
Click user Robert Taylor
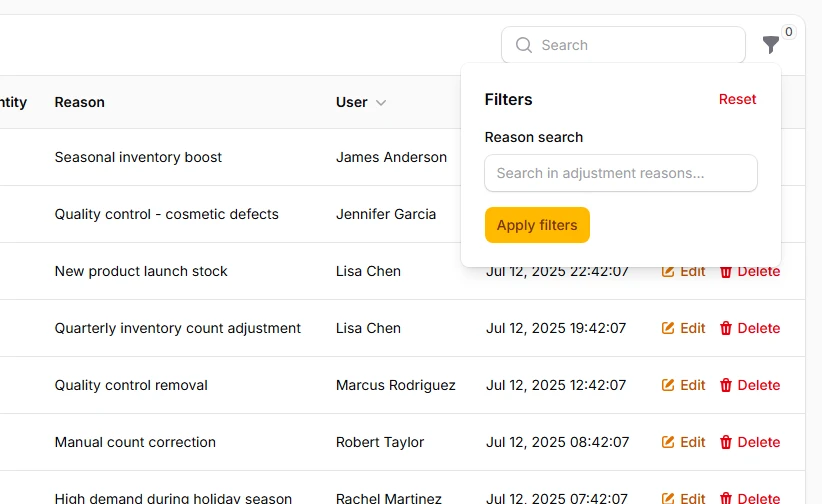click(380, 443)
